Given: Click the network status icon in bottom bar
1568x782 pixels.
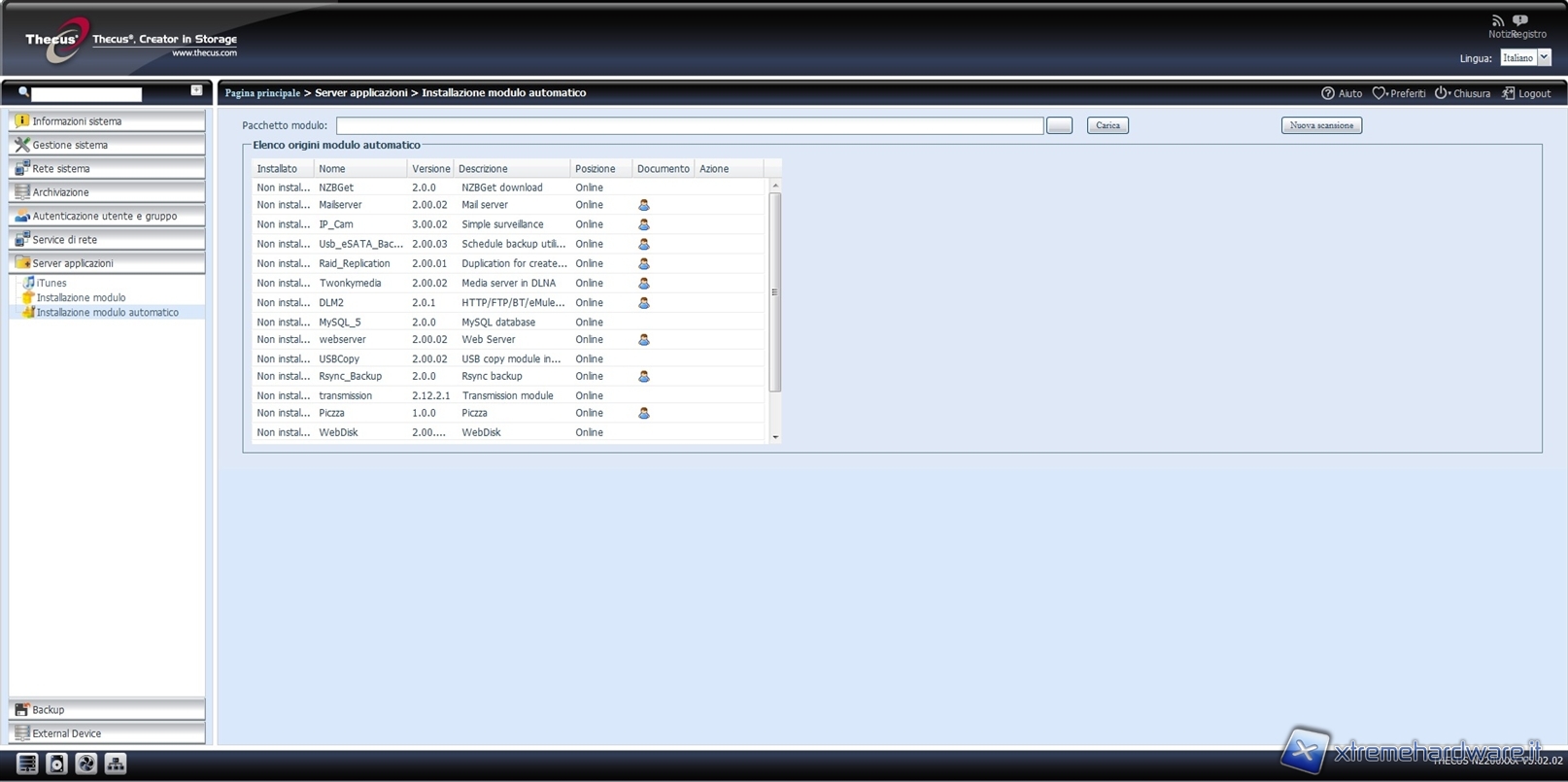Looking at the screenshot, I should click(116, 764).
